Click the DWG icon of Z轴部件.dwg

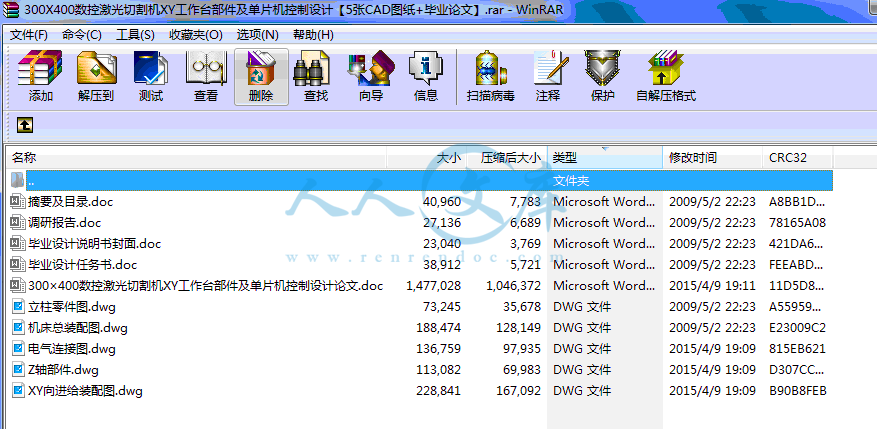point(18,370)
